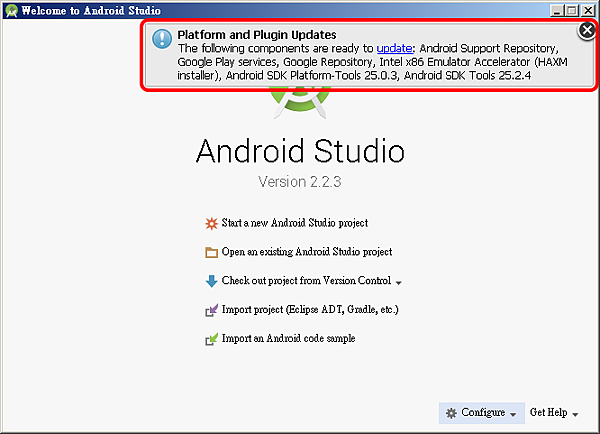Maximize the Welcome to Android Studio window
This screenshot has width=600, height=434.
572,10
